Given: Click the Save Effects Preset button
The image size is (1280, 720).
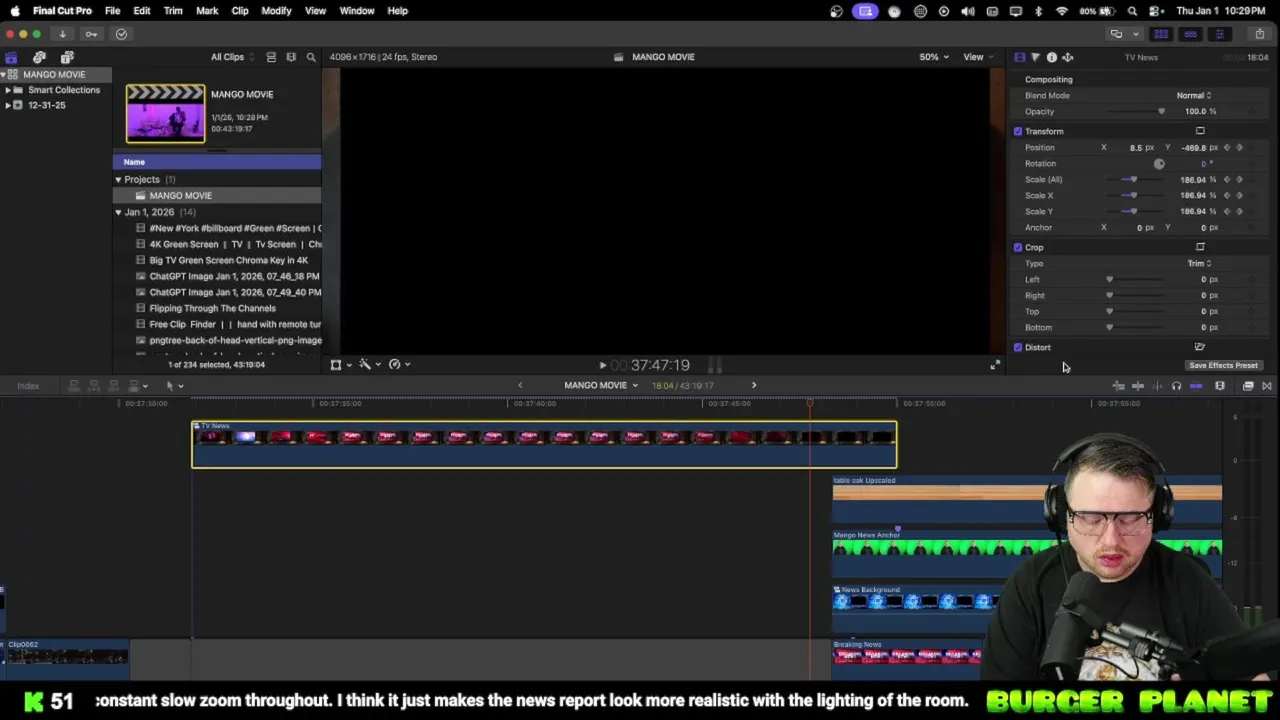Looking at the screenshot, I should pyautogui.click(x=1223, y=365).
